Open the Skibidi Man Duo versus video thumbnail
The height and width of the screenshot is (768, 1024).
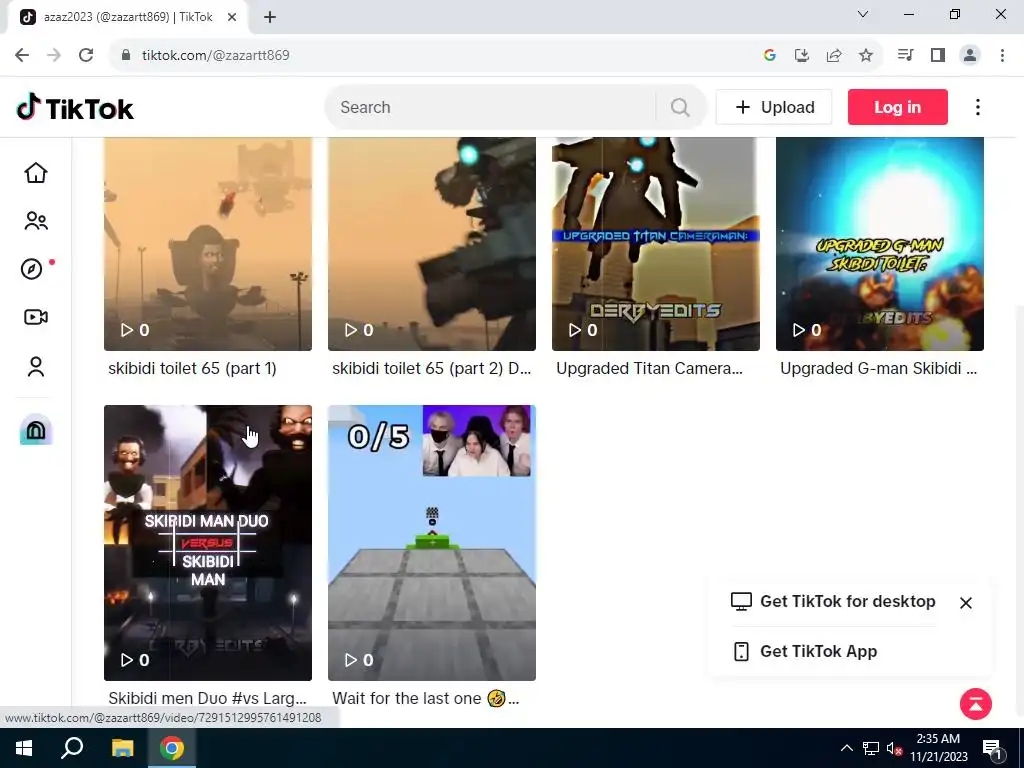coord(208,543)
